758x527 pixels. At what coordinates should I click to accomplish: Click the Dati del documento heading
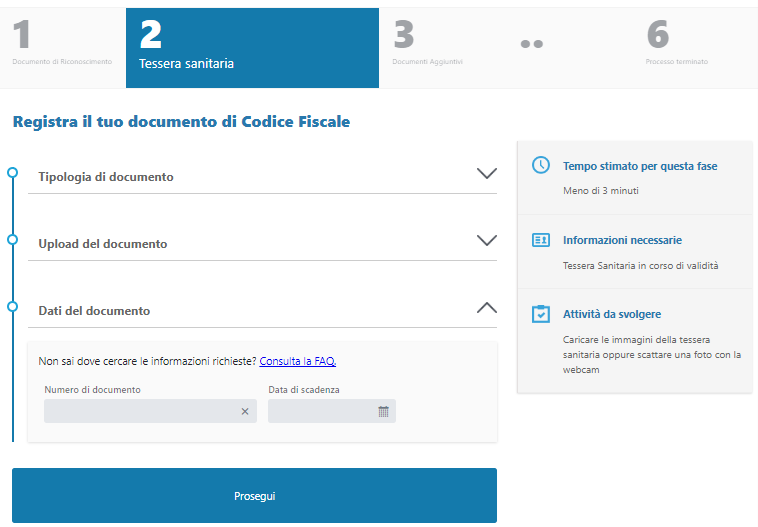click(94, 311)
